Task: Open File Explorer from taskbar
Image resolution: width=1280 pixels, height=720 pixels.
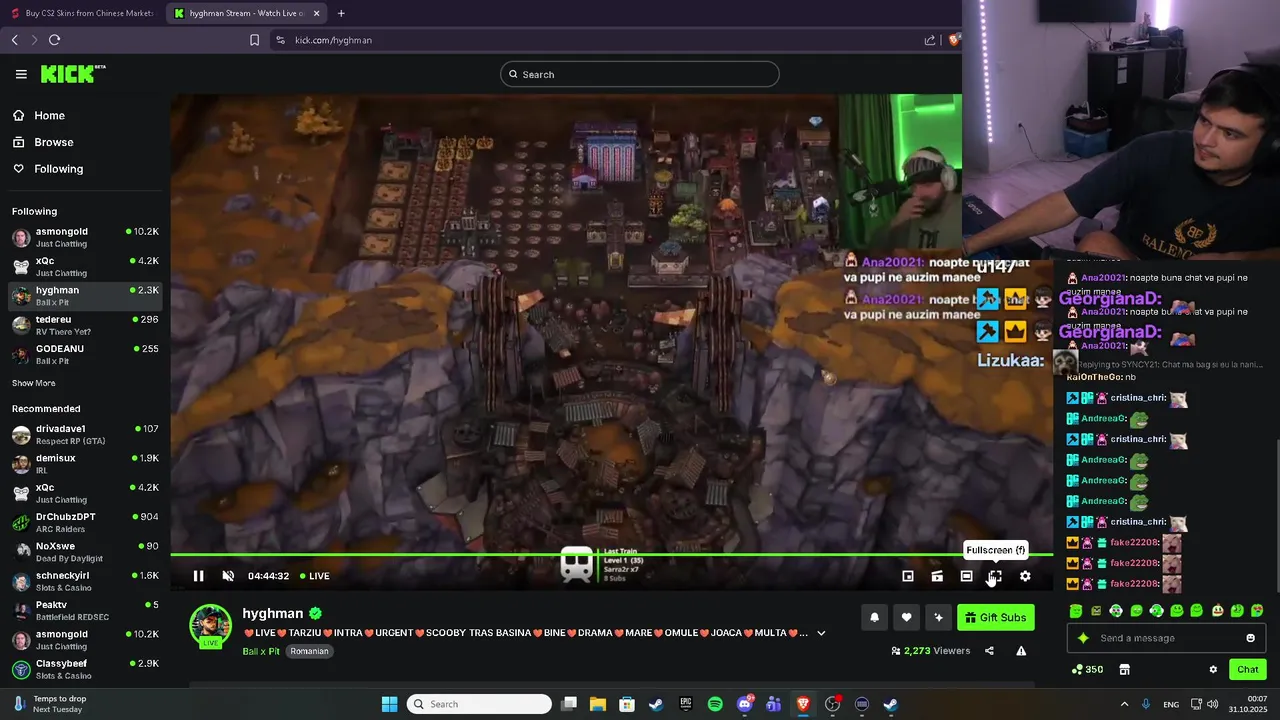Action: tap(598, 704)
